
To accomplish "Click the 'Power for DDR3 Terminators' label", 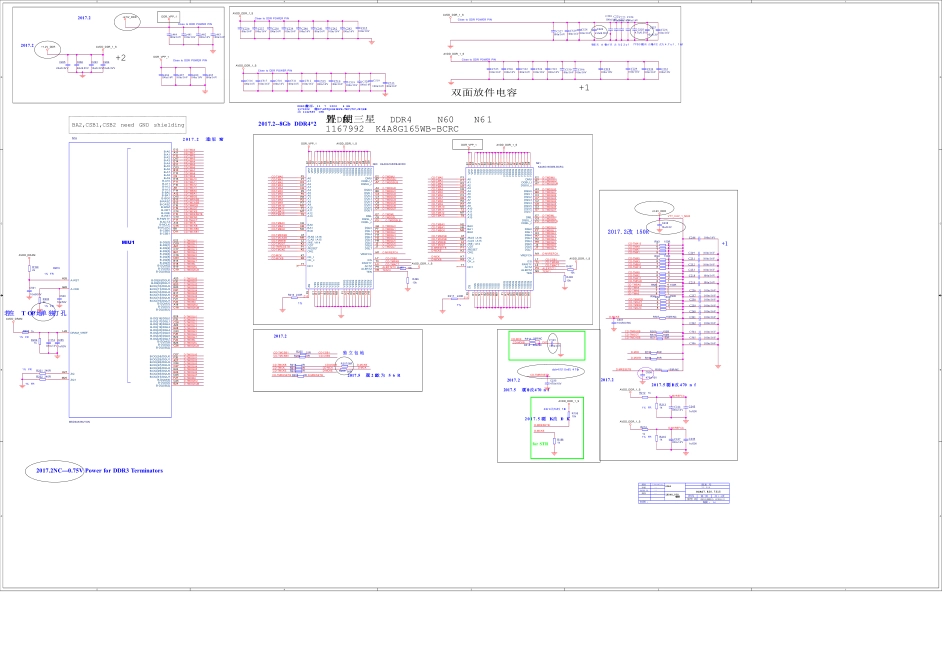I will tap(125, 470).
